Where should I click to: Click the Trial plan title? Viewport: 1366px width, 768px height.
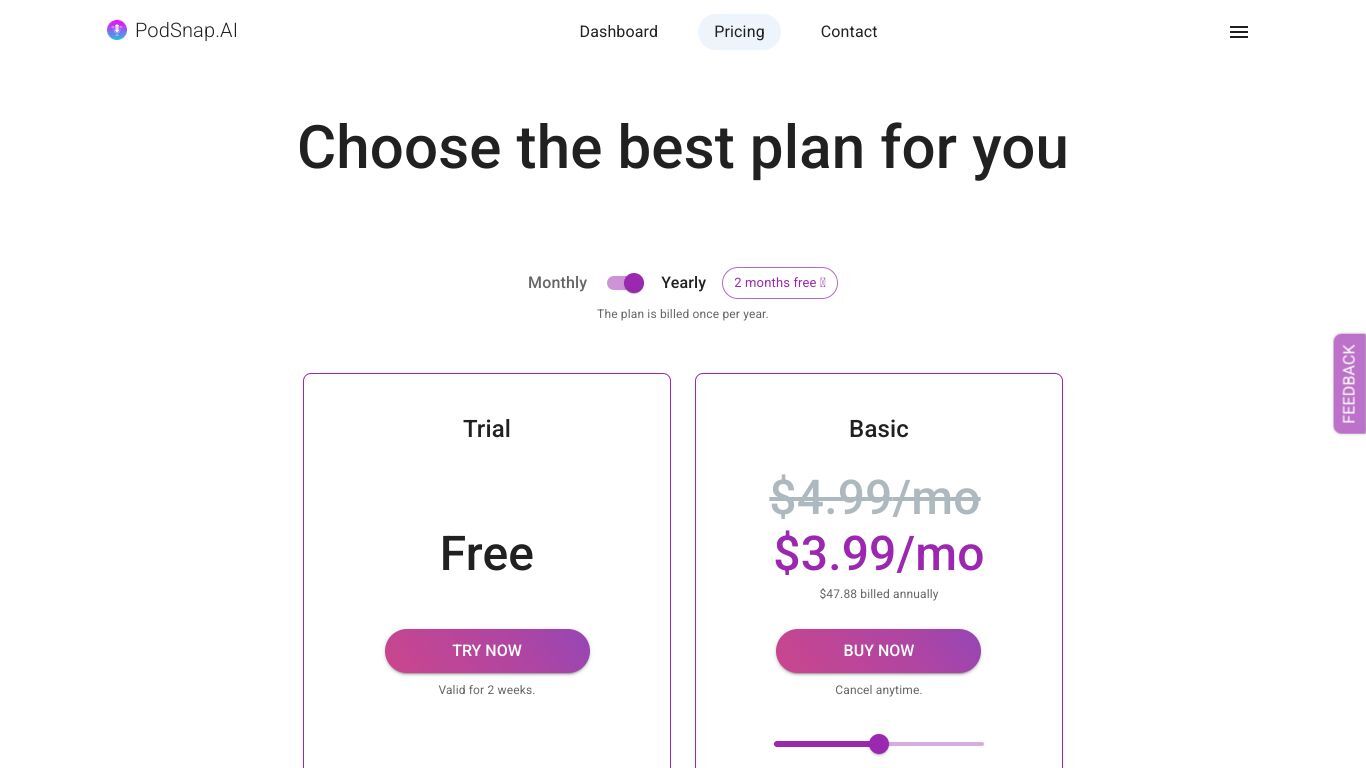point(487,429)
